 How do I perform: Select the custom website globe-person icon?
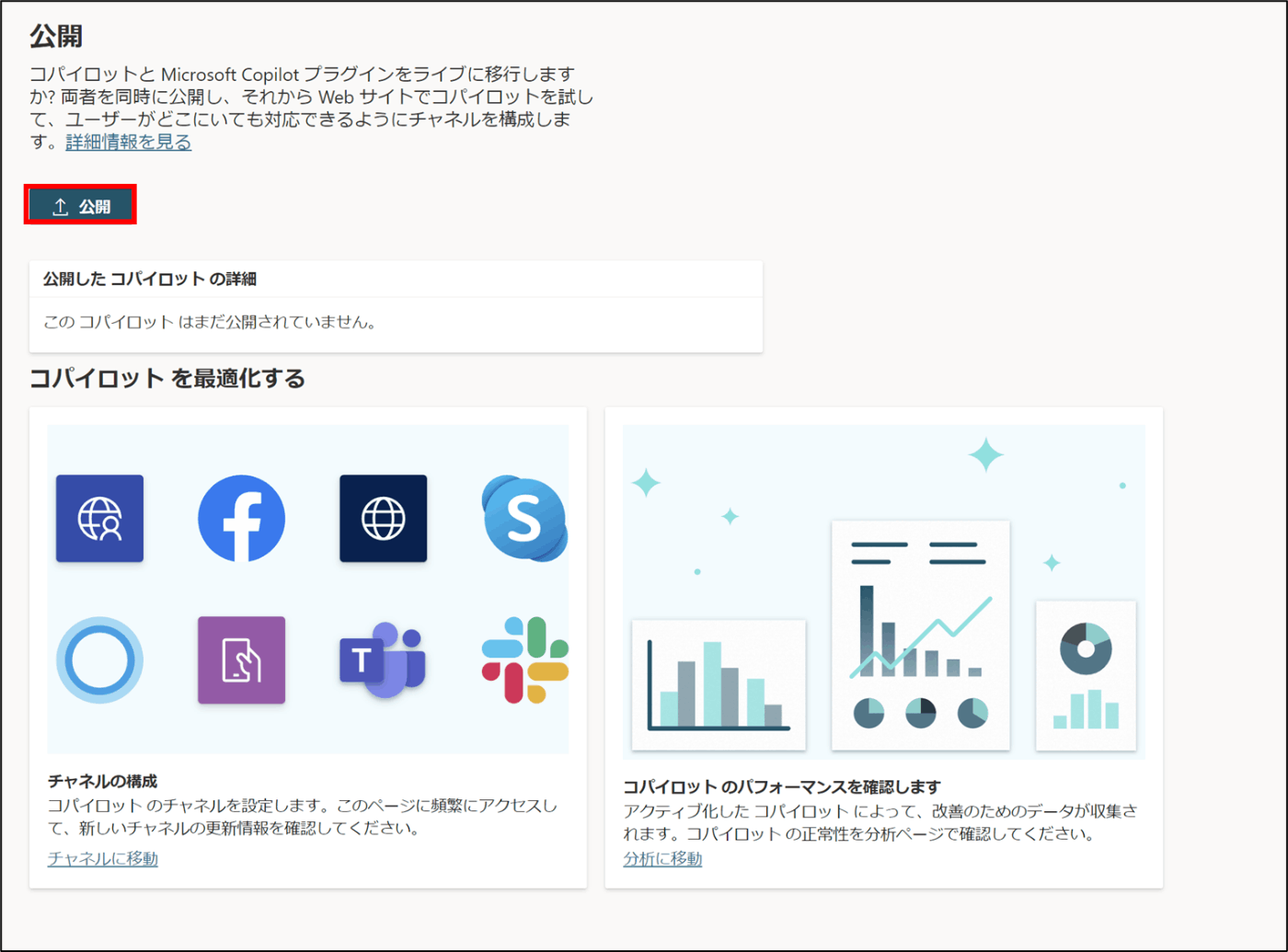pyautogui.click(x=99, y=519)
